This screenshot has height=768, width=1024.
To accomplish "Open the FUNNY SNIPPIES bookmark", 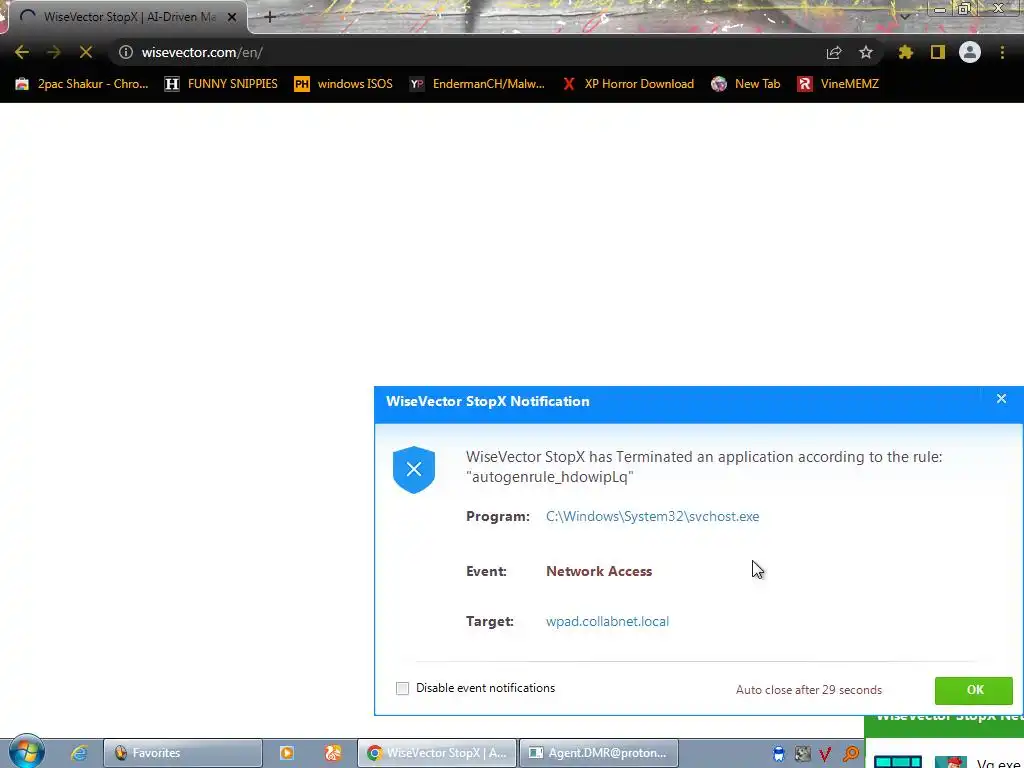I will point(221,84).
